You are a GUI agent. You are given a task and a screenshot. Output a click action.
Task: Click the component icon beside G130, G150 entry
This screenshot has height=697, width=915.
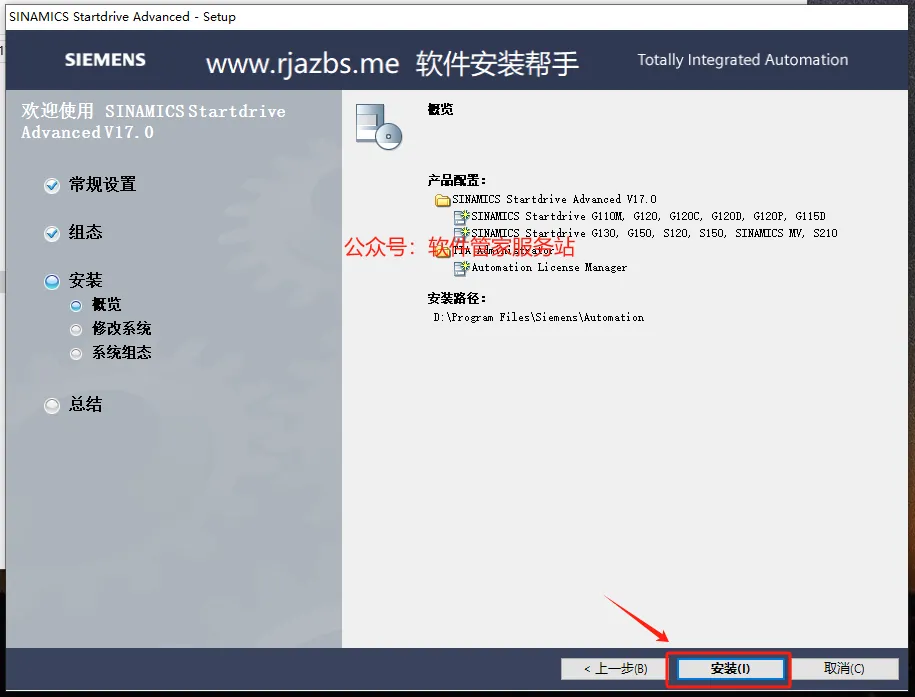pos(462,234)
